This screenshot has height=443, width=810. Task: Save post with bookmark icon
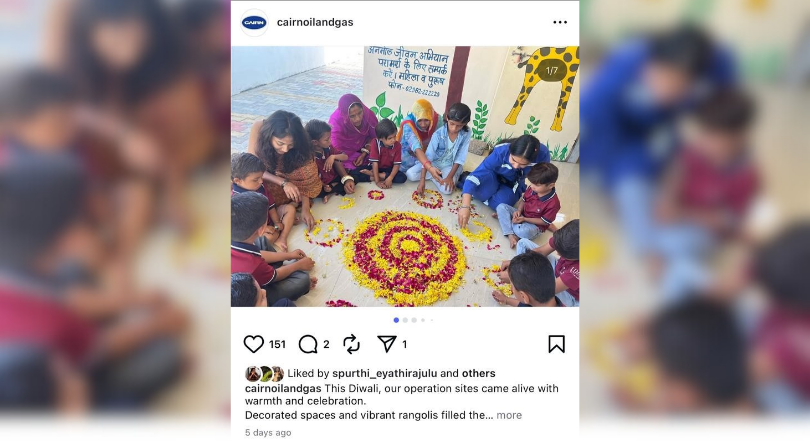coord(556,344)
